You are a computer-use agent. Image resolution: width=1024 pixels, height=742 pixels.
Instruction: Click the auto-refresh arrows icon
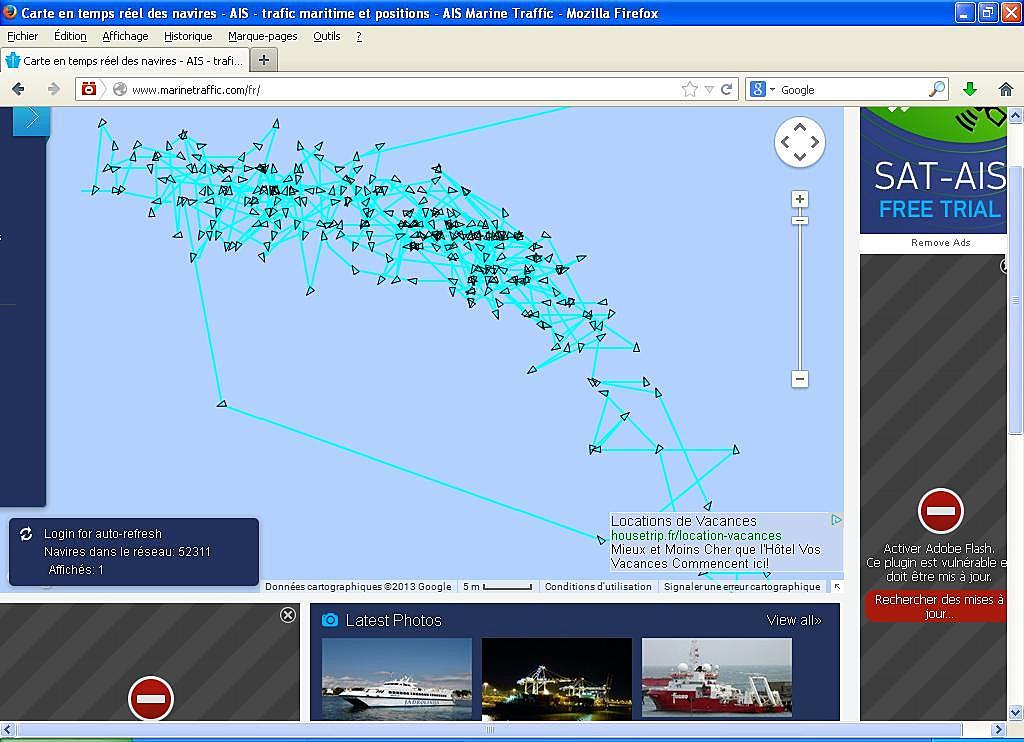point(26,534)
